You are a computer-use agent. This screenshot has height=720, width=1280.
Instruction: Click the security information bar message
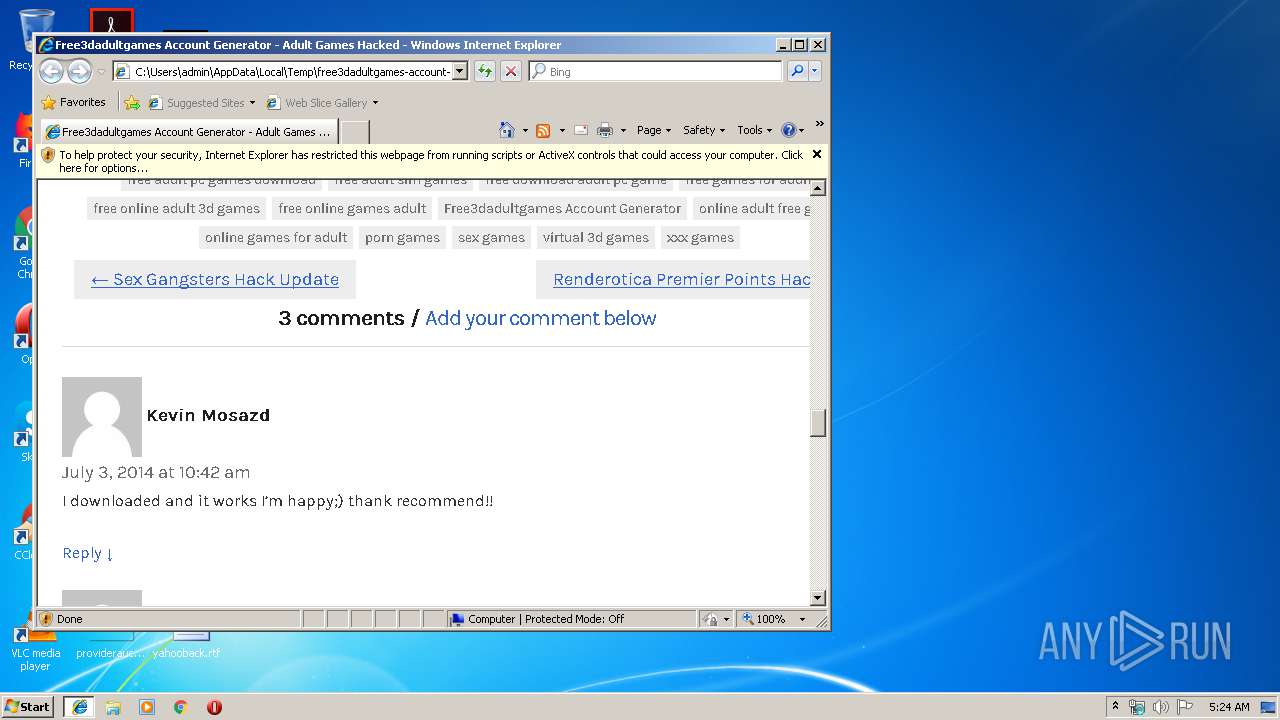coord(430,161)
